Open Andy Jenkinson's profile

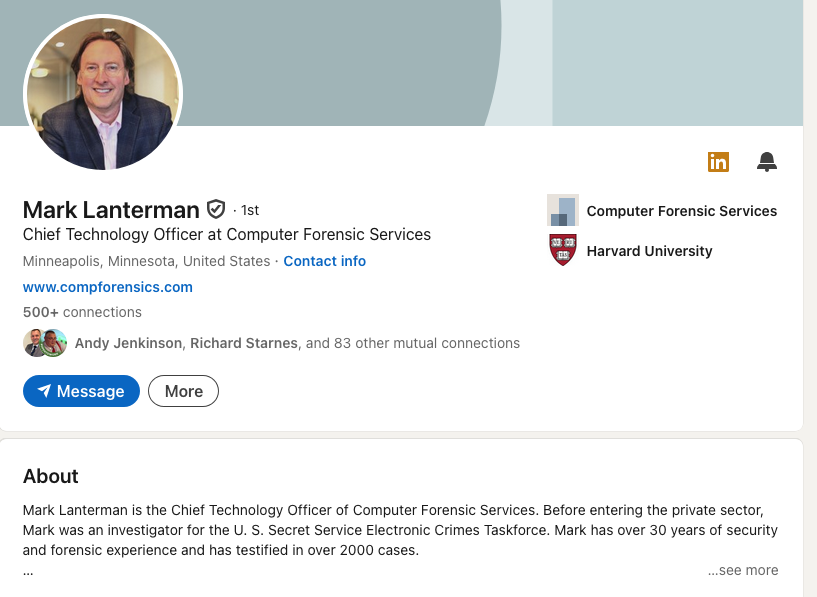(x=127, y=342)
